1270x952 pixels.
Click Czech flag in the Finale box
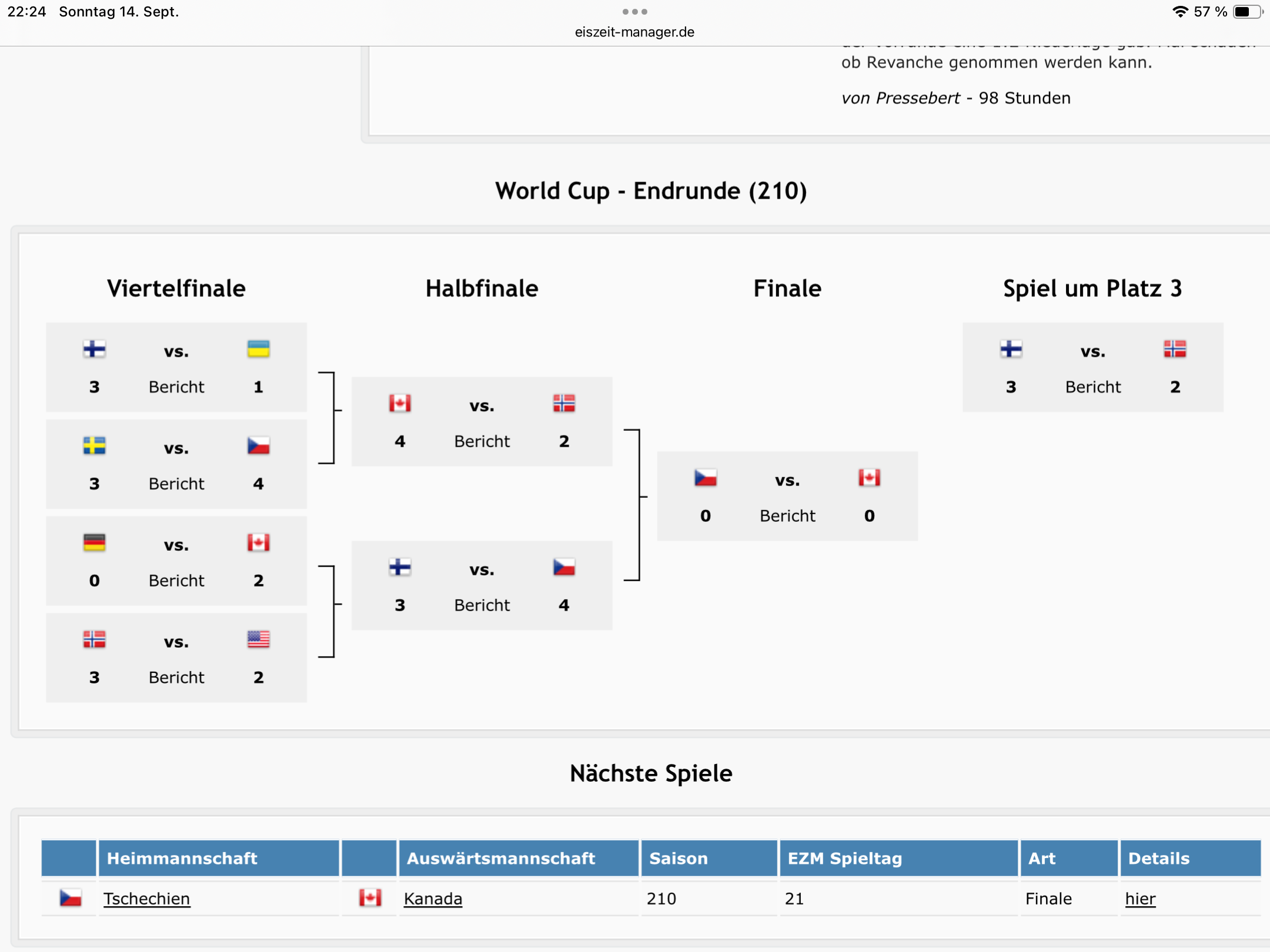click(705, 478)
